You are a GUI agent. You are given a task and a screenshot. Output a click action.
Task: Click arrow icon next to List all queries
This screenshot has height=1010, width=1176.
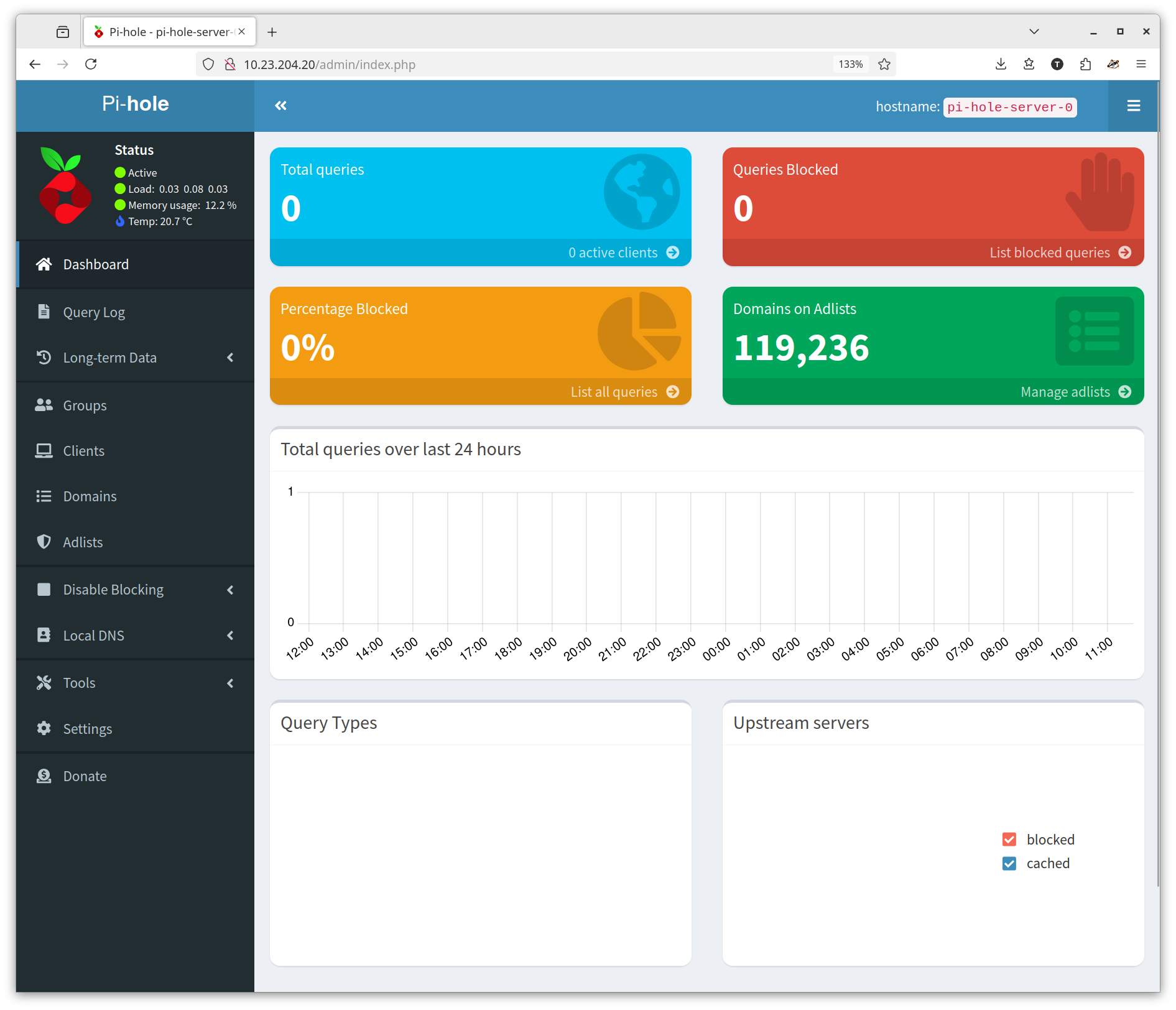(673, 392)
